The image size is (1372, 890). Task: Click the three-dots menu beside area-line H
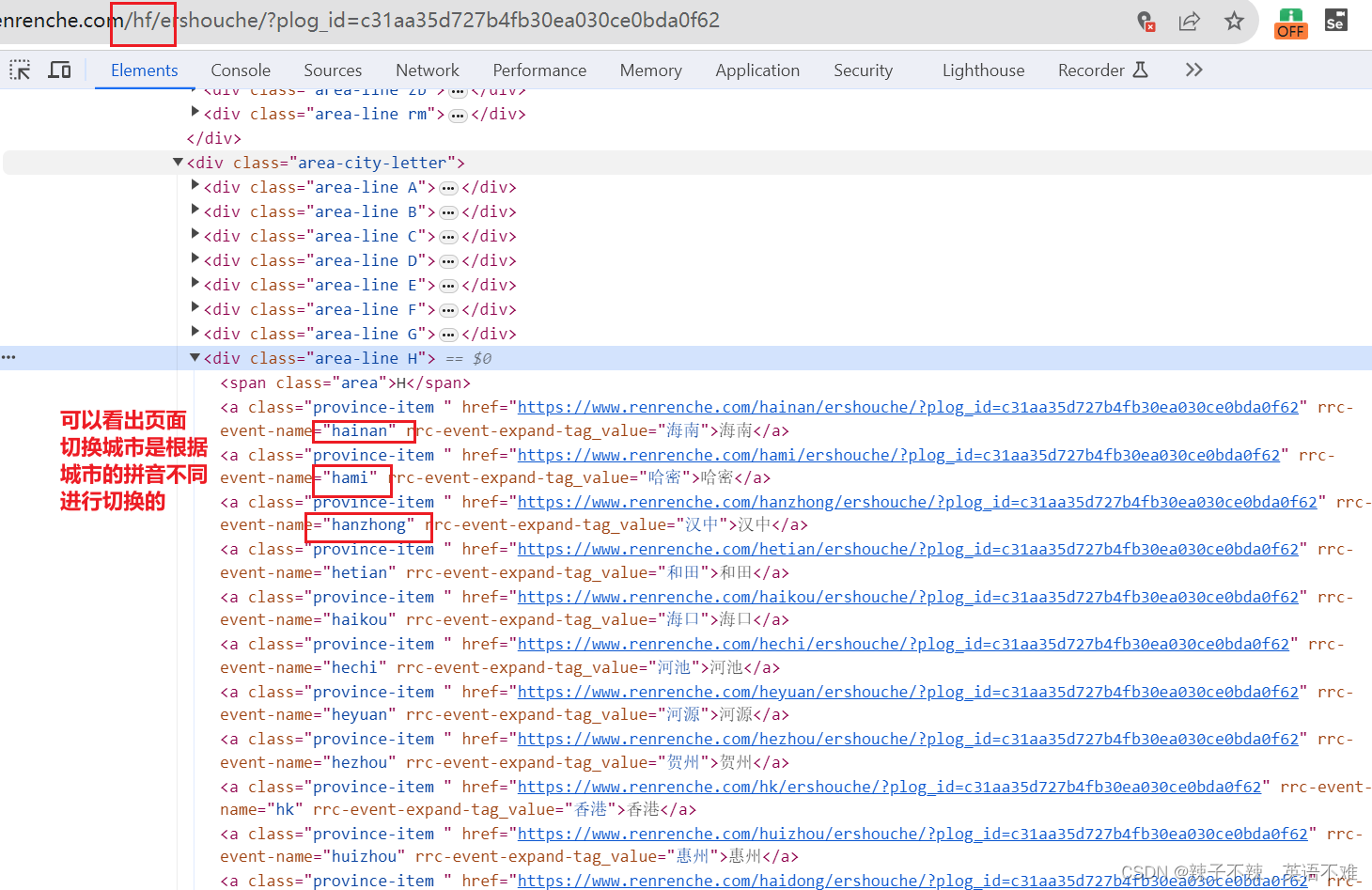click(x=8, y=357)
